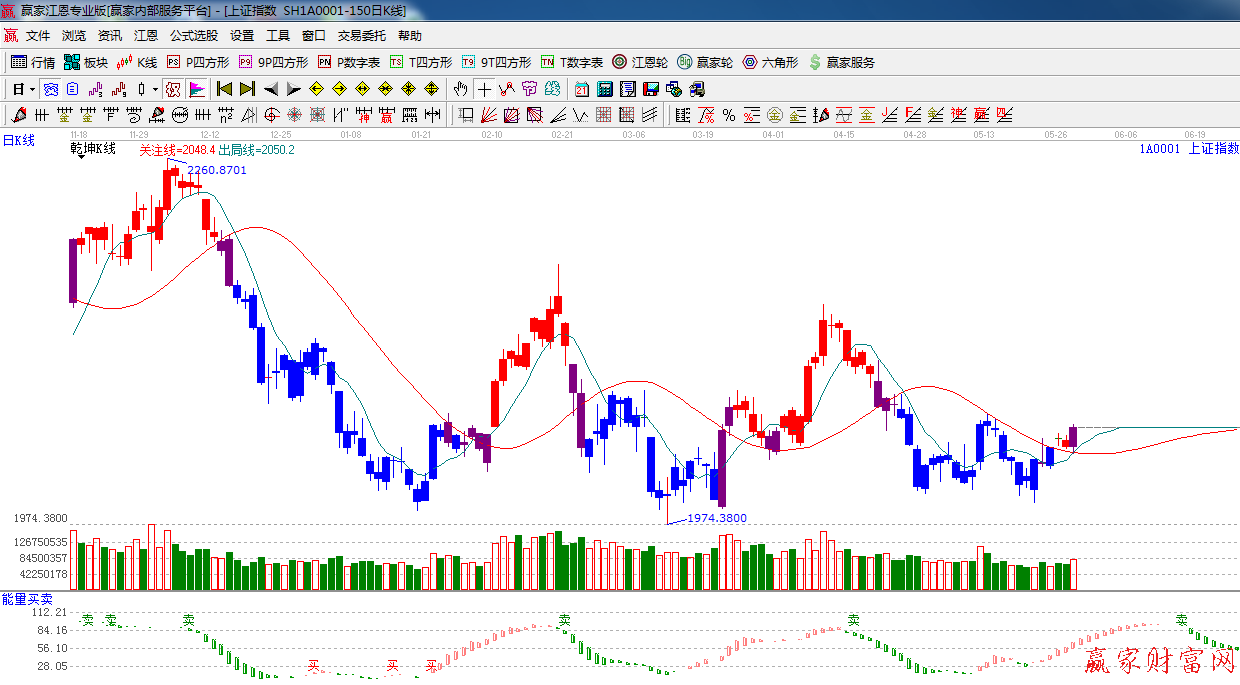Jump to the first bar arrow

(225, 89)
